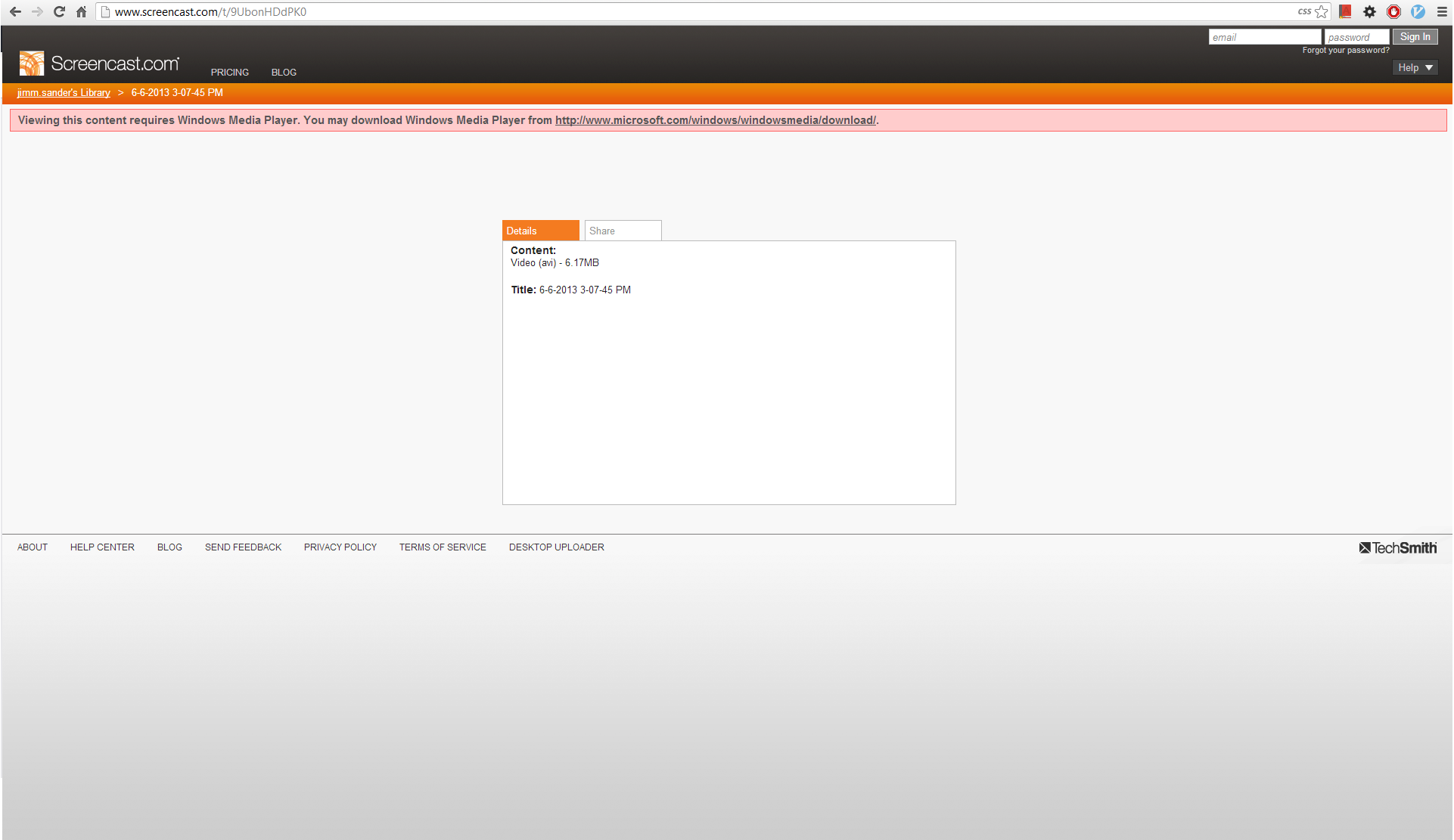Click the blue Vimium extension icon
This screenshot has height=840, width=1454.
pyautogui.click(x=1418, y=12)
